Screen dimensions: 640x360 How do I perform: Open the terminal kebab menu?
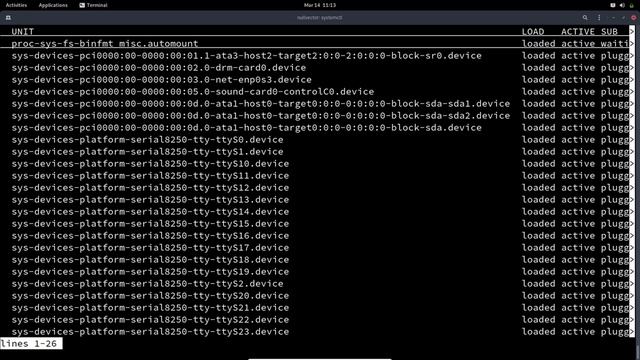(x=599, y=18)
